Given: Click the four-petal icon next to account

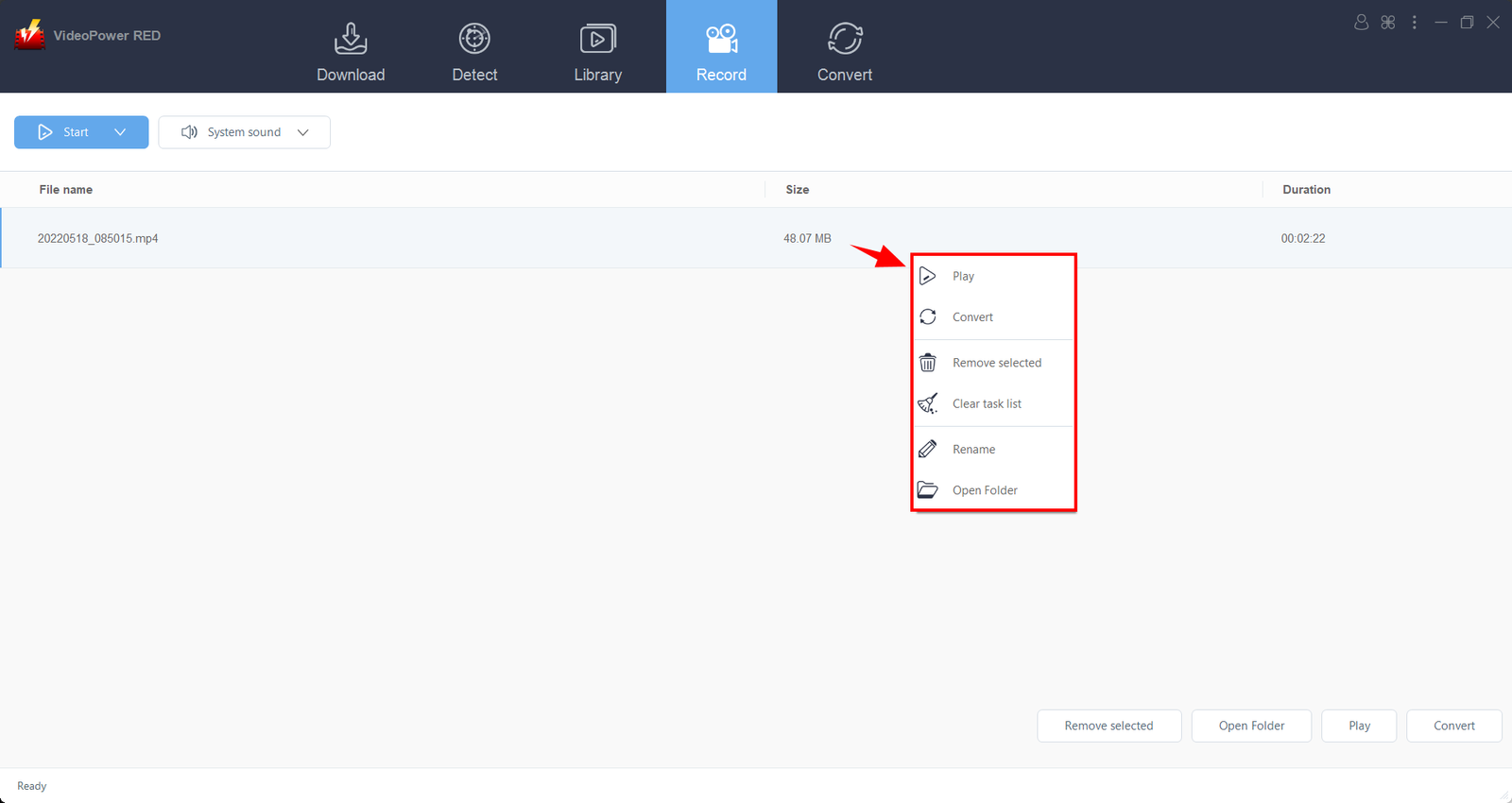Looking at the screenshot, I should click(1387, 22).
